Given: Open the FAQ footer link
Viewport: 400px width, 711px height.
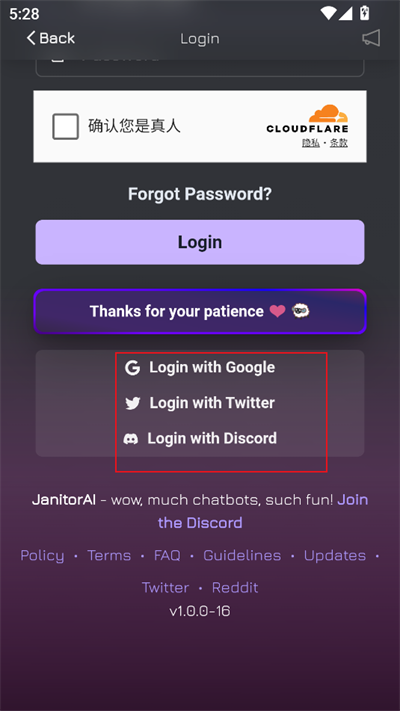Looking at the screenshot, I should coord(167,555).
